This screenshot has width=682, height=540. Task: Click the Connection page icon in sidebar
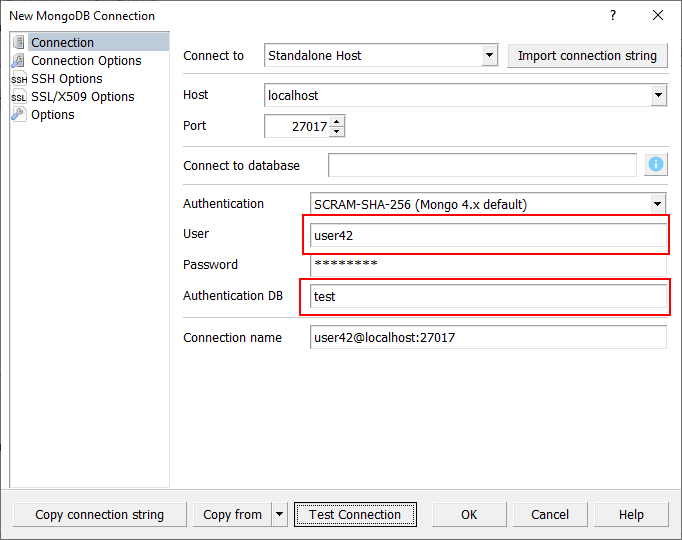(19, 42)
